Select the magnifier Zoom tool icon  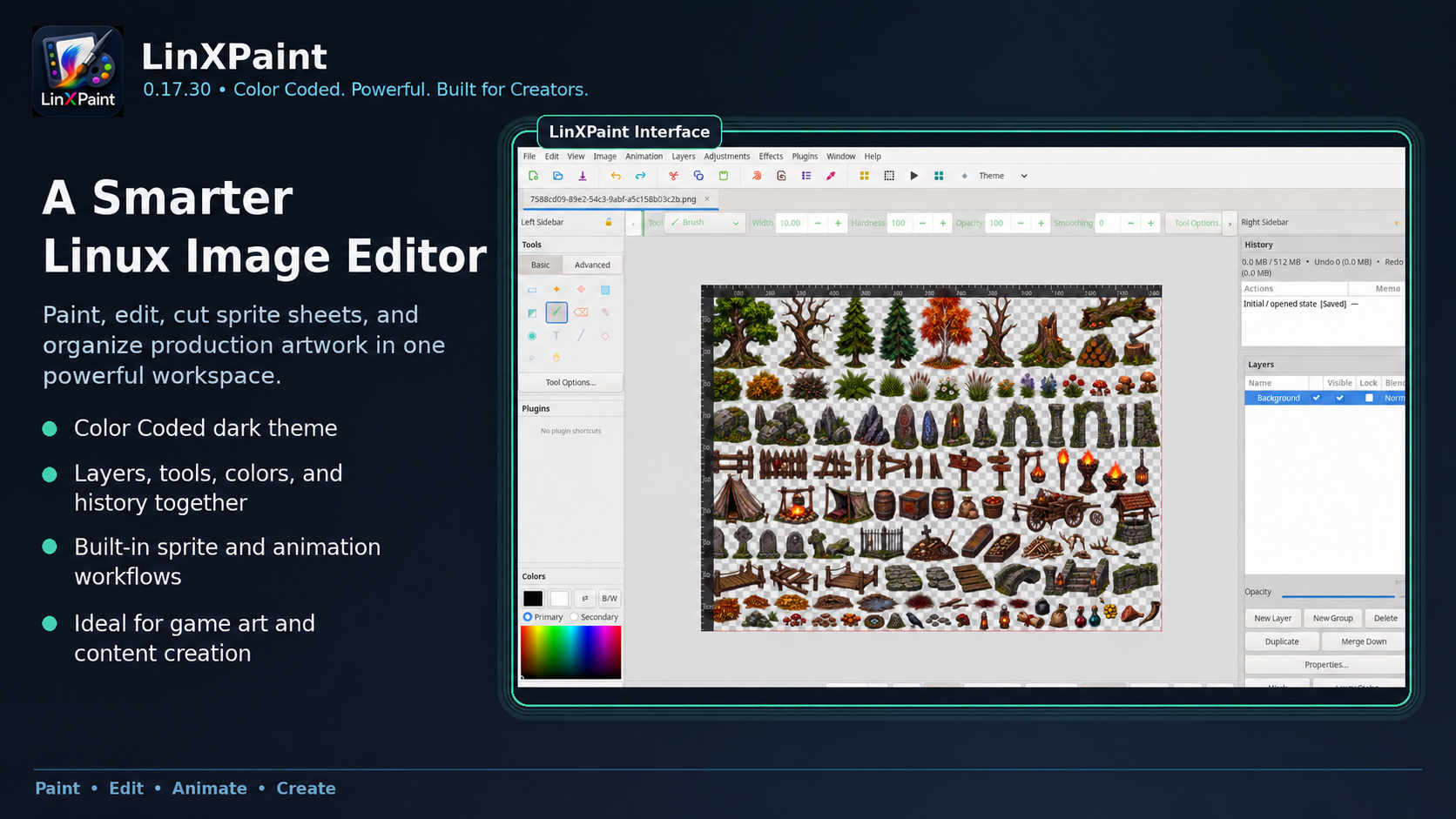[x=532, y=358]
